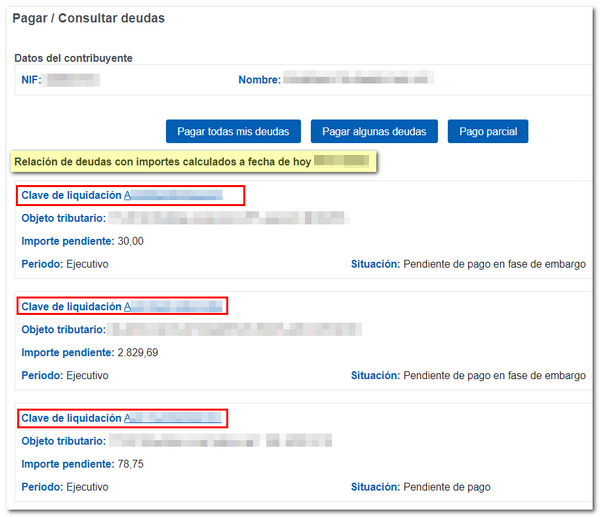The width and height of the screenshot is (600, 517).
Task: Click the 'Objeto tributario' value of the 2.829,69 debt
Action: (236, 329)
